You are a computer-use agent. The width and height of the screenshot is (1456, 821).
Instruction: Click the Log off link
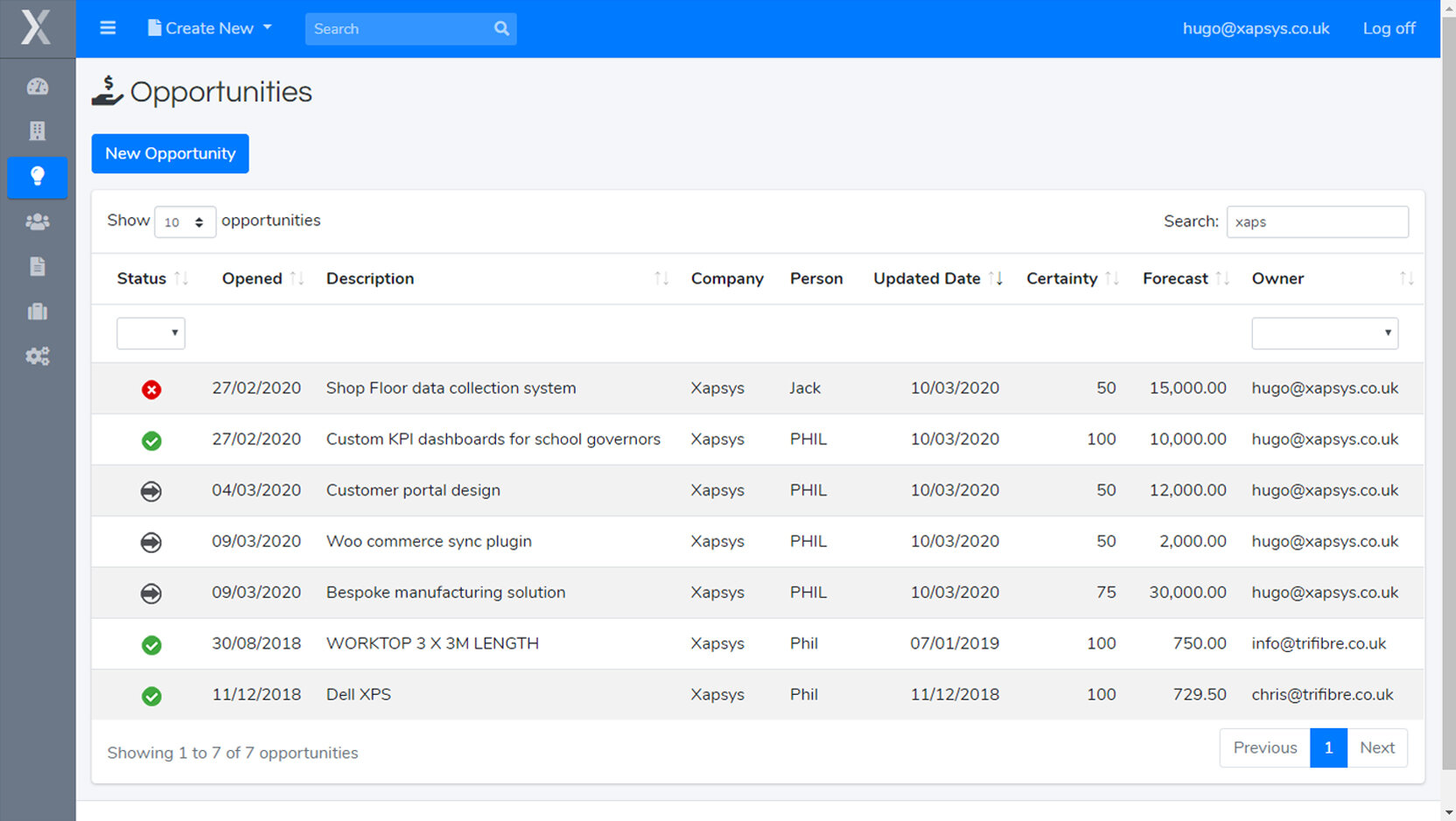click(x=1389, y=28)
